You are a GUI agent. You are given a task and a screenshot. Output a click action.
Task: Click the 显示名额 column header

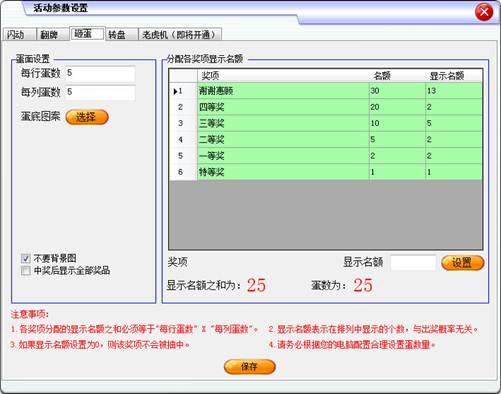454,76
